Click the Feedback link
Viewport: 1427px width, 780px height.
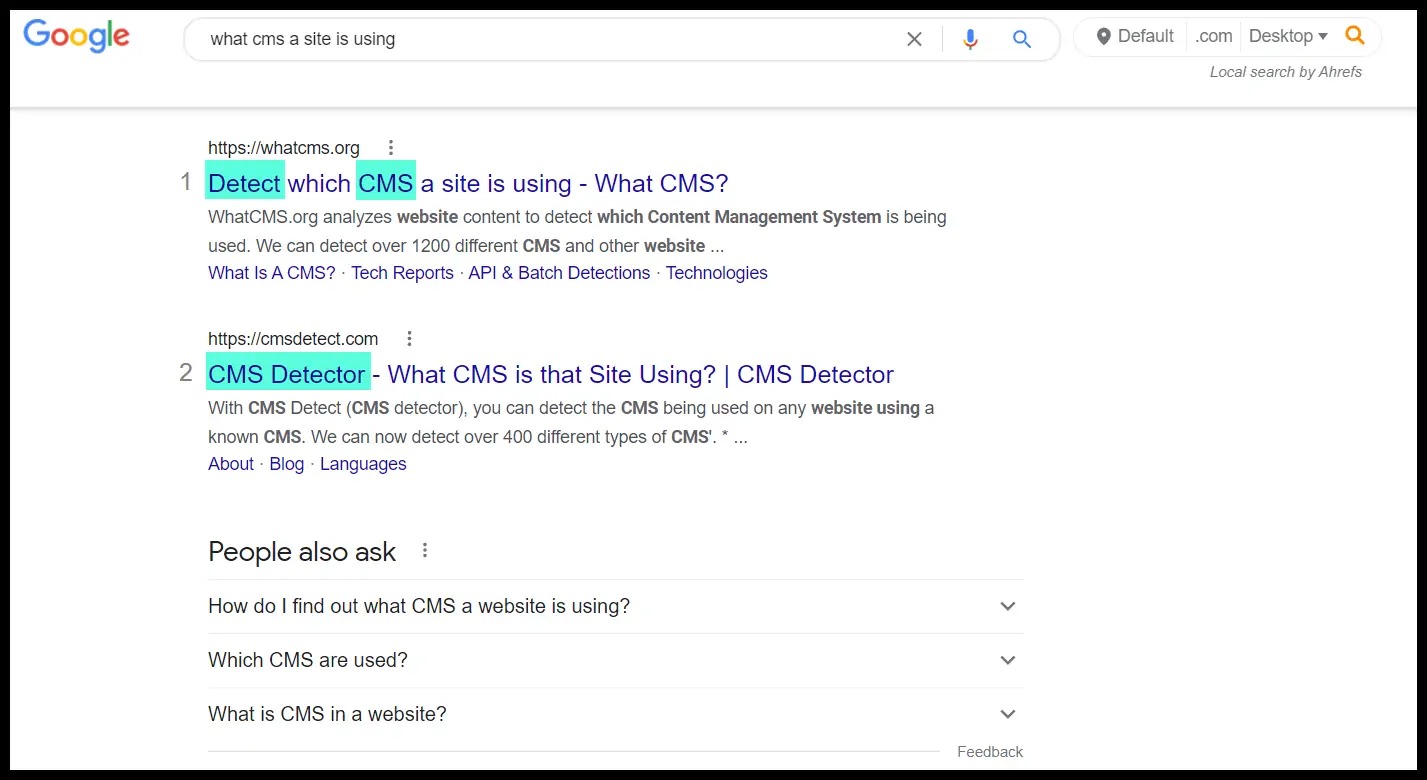pos(989,752)
